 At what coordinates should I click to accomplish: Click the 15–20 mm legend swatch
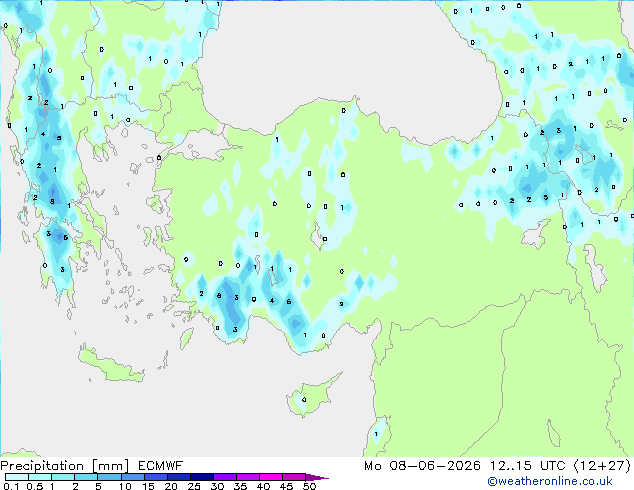155,477
